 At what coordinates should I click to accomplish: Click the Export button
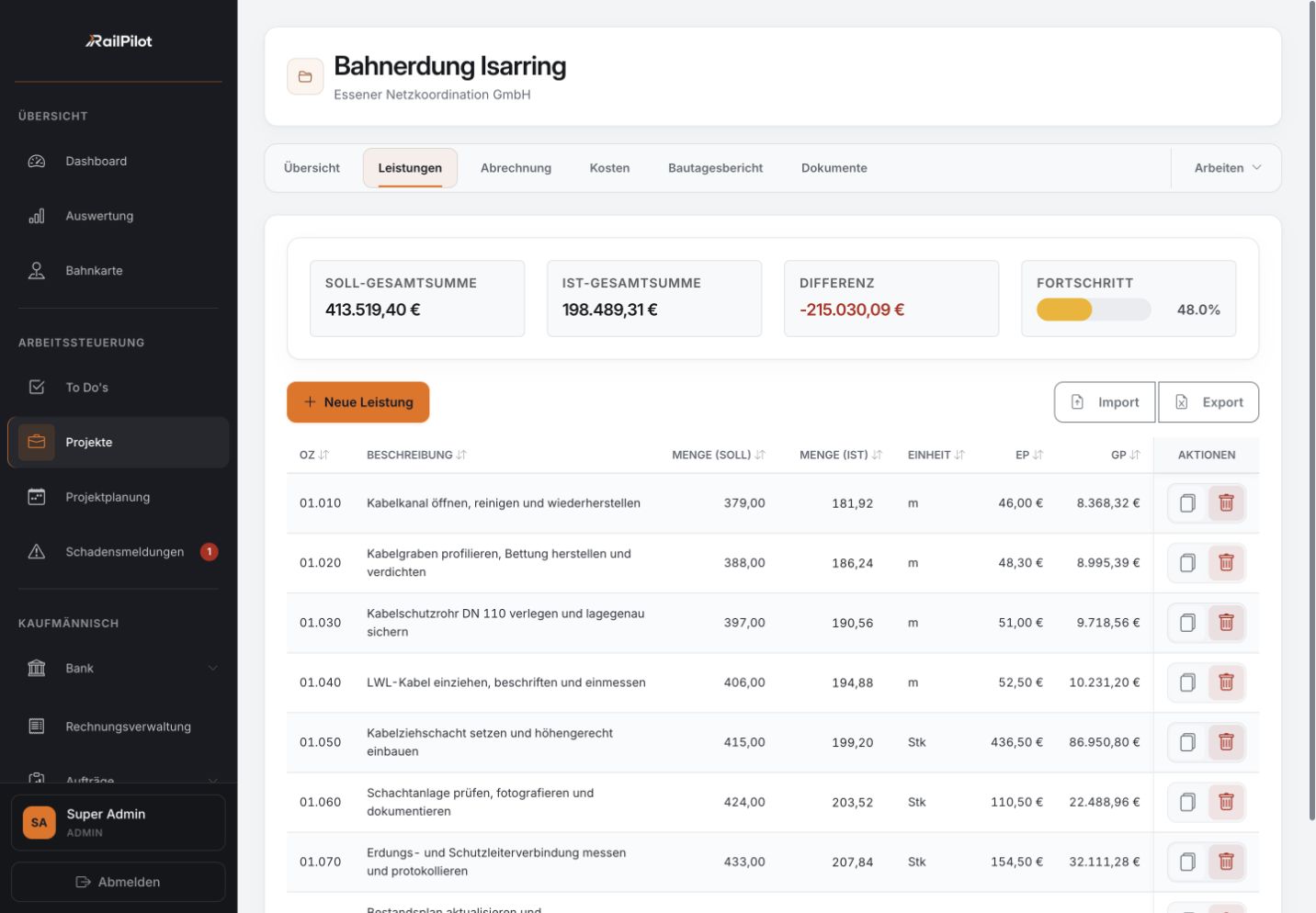[x=1208, y=402]
